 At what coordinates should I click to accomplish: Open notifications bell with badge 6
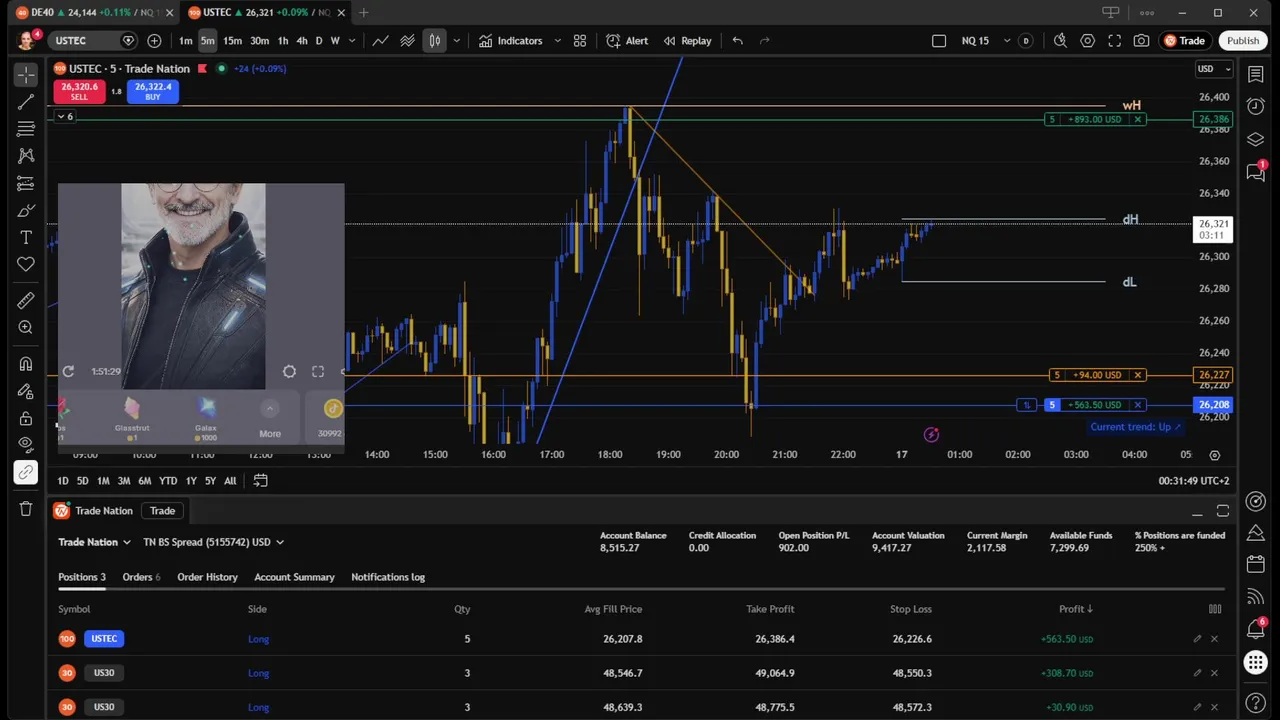[1256, 629]
